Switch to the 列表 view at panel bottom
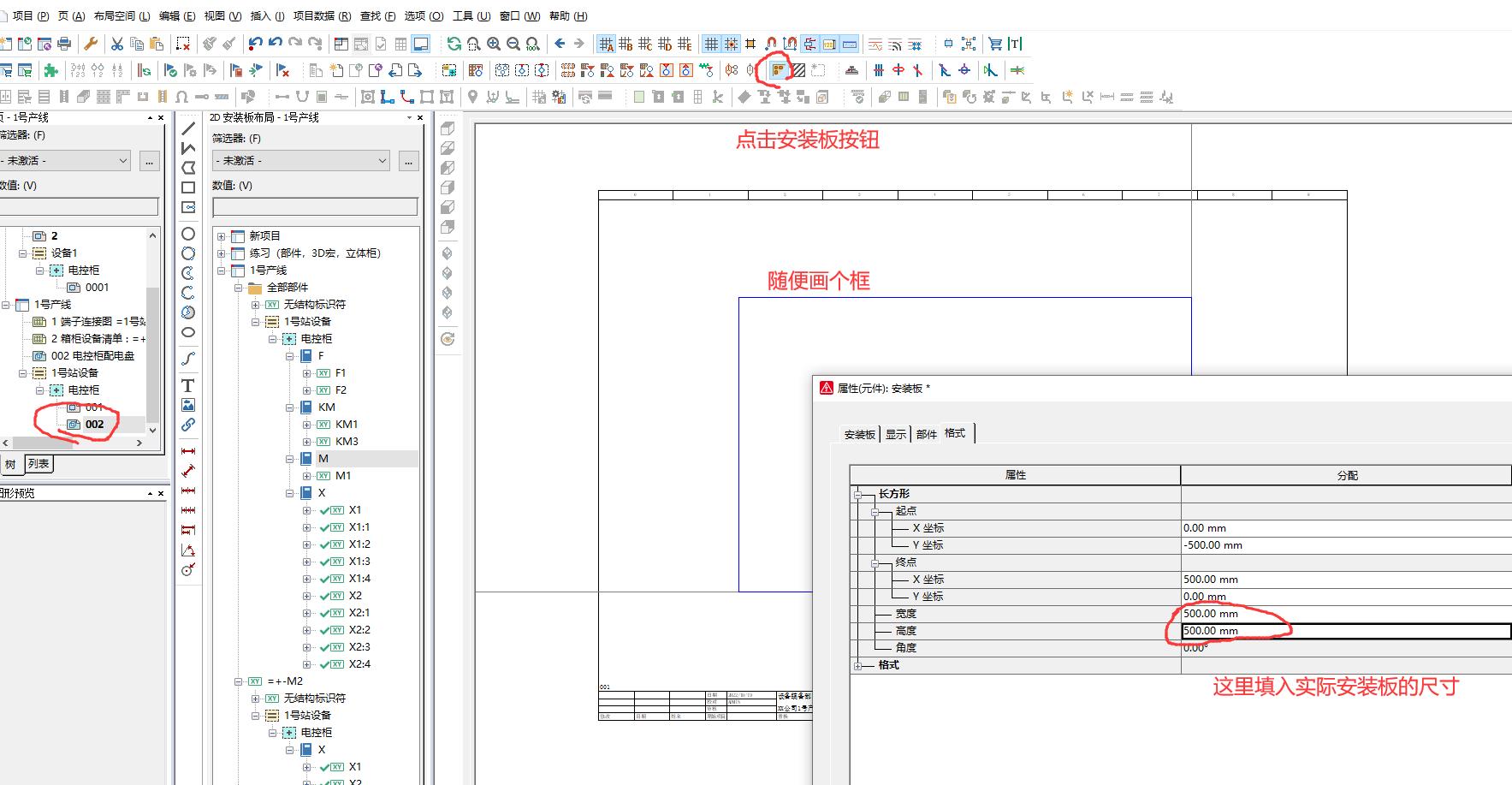 38,464
